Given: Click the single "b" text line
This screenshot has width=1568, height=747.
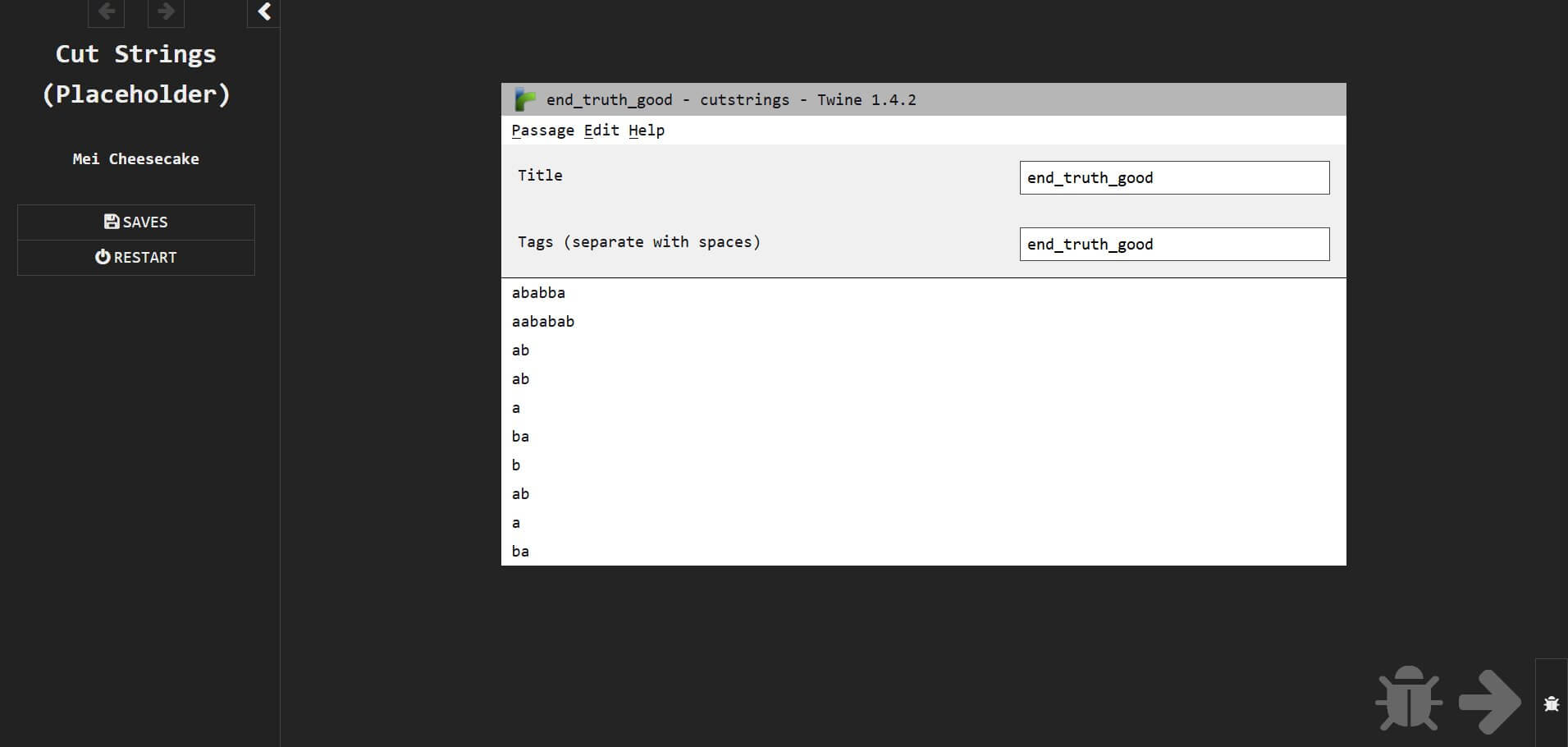Looking at the screenshot, I should point(516,465).
